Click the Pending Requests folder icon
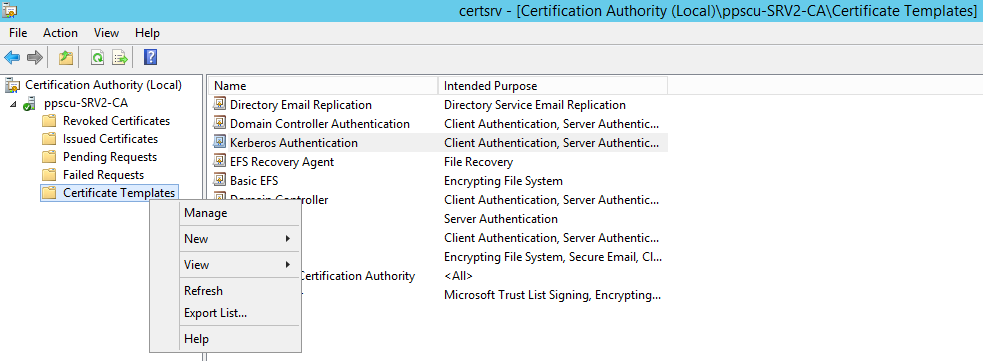This screenshot has height=361, width=983. pyautogui.click(x=49, y=157)
